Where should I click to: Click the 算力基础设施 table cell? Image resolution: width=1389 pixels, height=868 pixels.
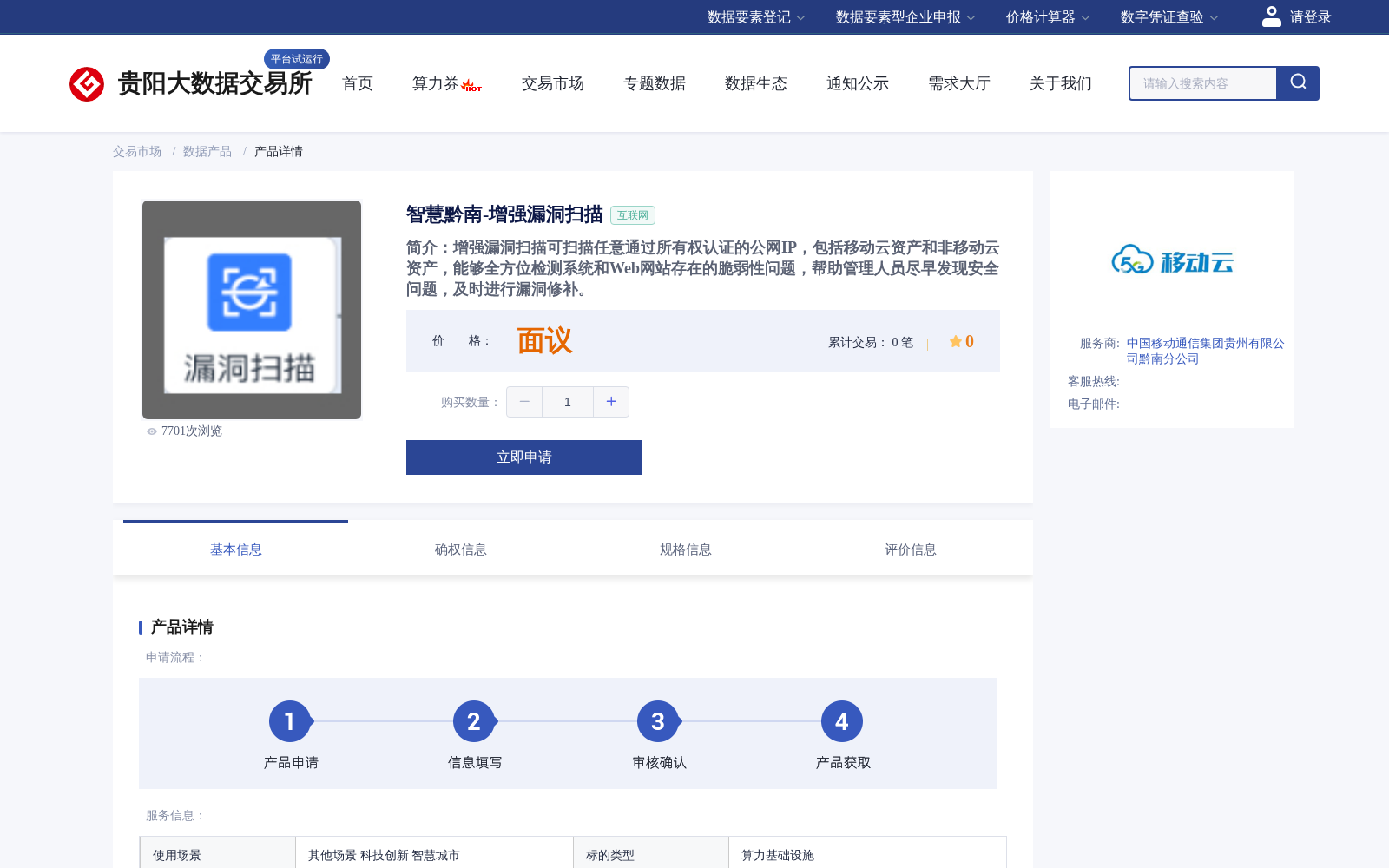click(x=867, y=852)
